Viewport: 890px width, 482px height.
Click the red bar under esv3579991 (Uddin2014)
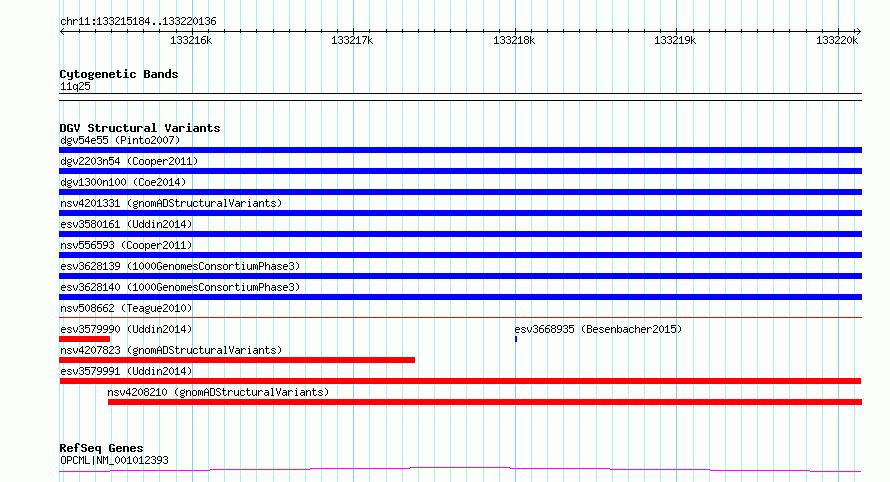tap(460, 381)
